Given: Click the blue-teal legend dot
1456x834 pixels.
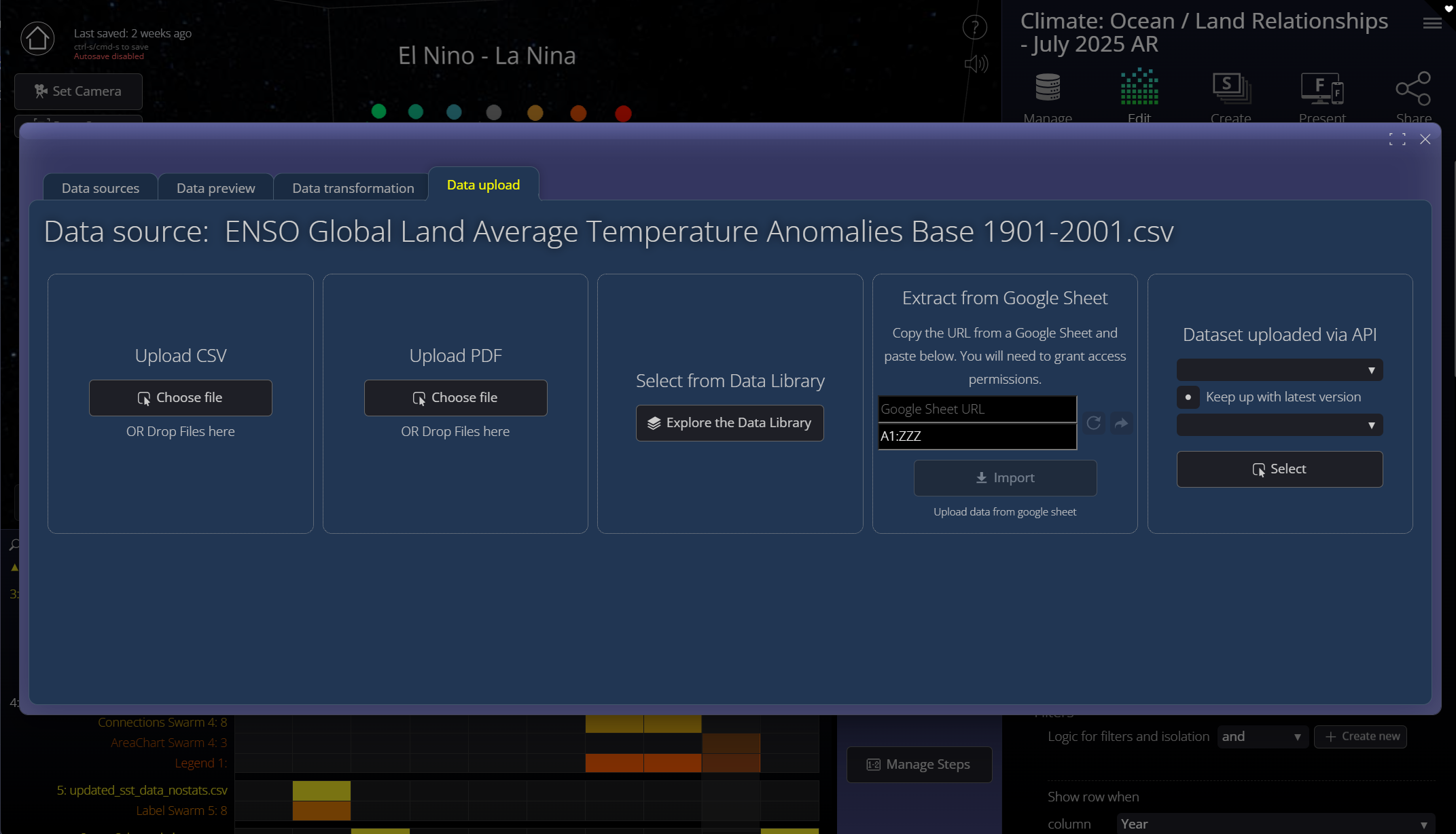Looking at the screenshot, I should [454, 112].
